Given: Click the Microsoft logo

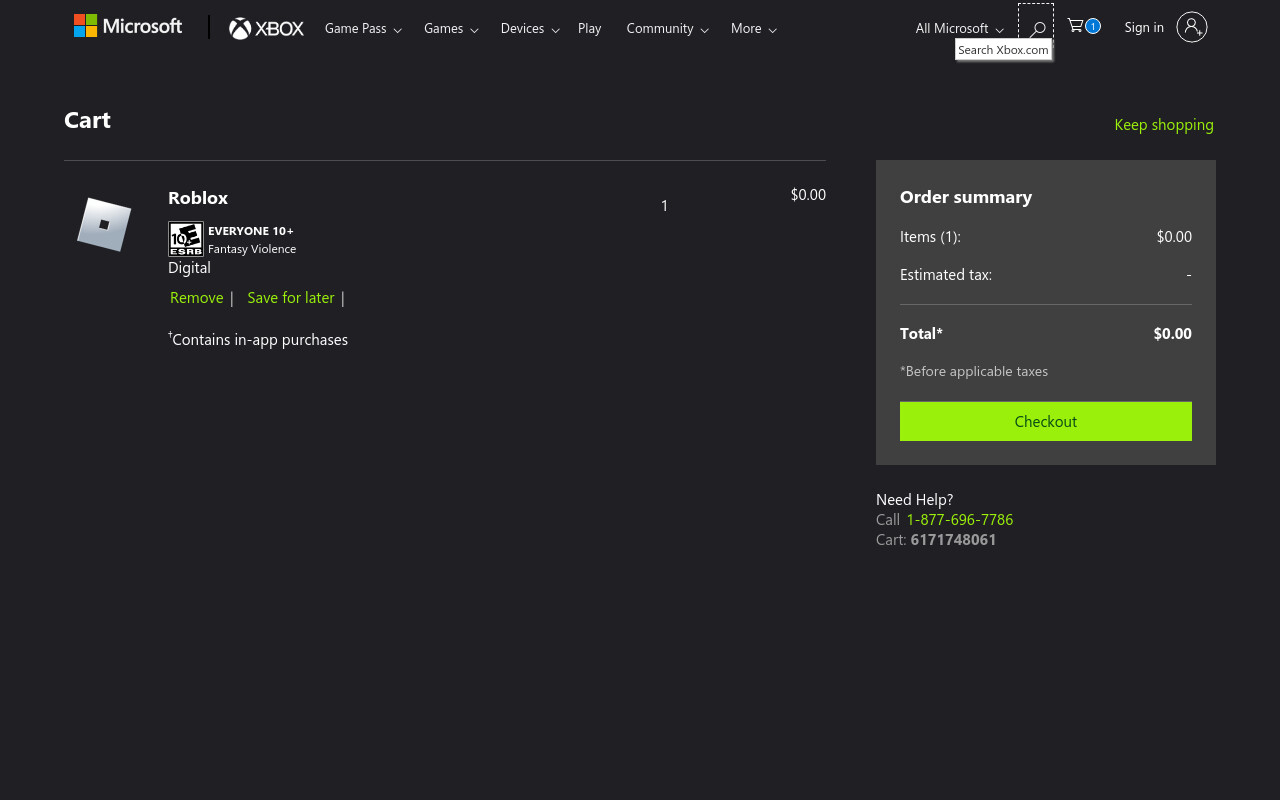Looking at the screenshot, I should pos(128,26).
